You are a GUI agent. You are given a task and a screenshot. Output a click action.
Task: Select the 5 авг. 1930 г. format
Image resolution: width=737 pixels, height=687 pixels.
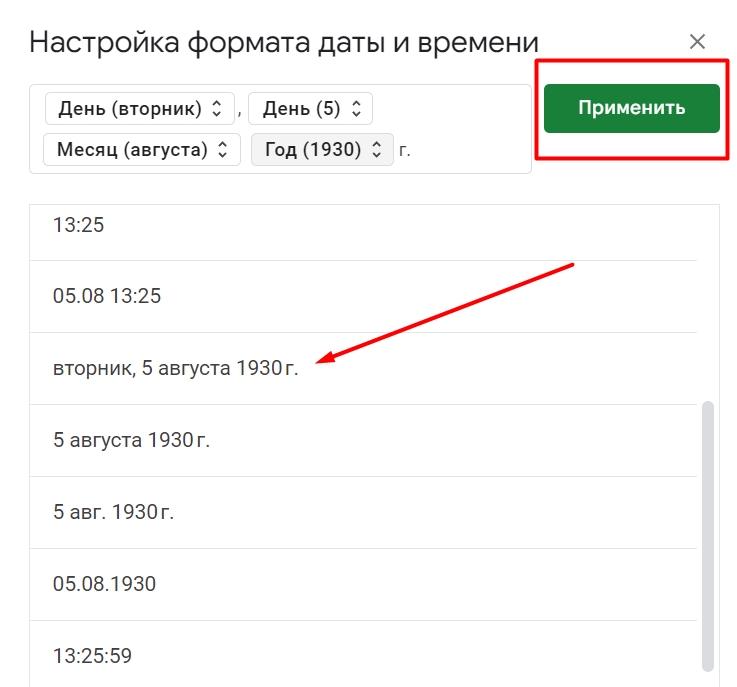click(x=113, y=512)
